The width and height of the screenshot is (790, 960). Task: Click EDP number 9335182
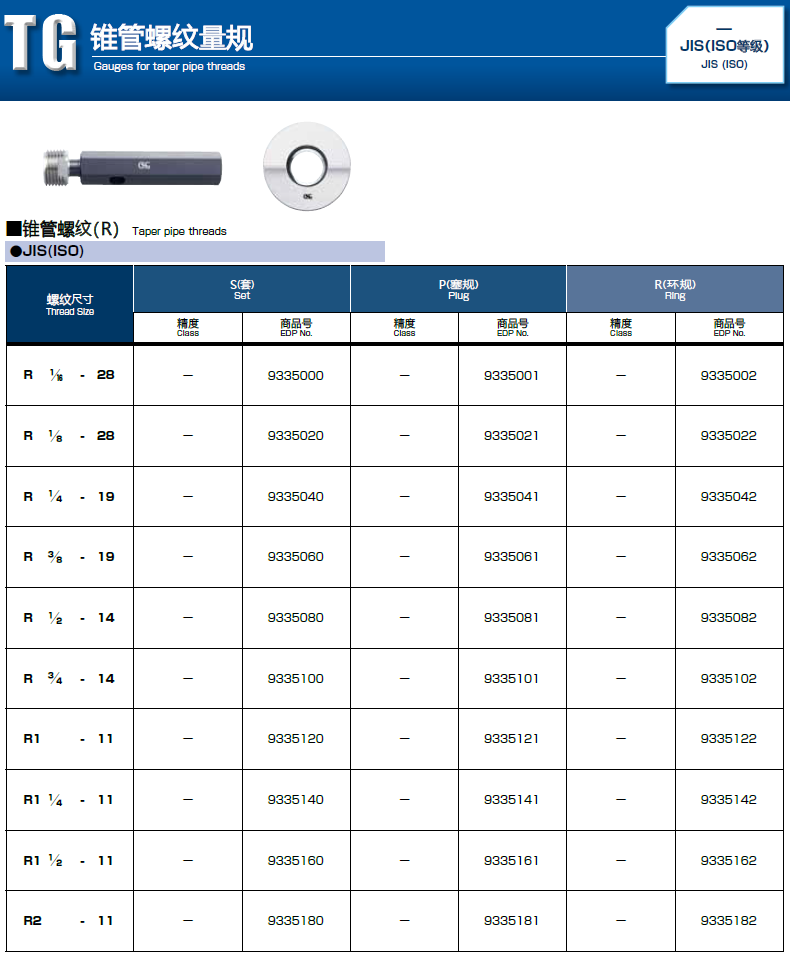pos(729,921)
